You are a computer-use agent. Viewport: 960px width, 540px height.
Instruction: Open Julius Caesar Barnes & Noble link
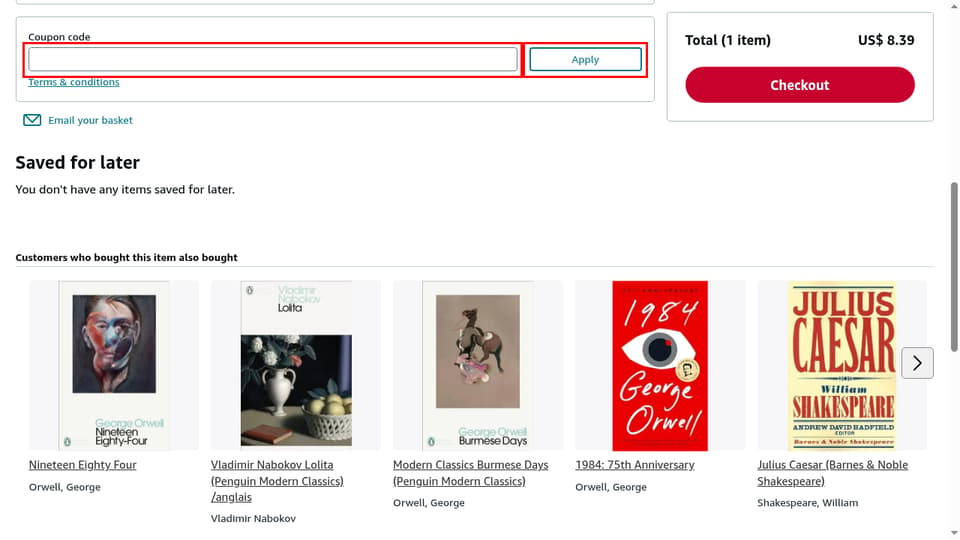(x=833, y=473)
